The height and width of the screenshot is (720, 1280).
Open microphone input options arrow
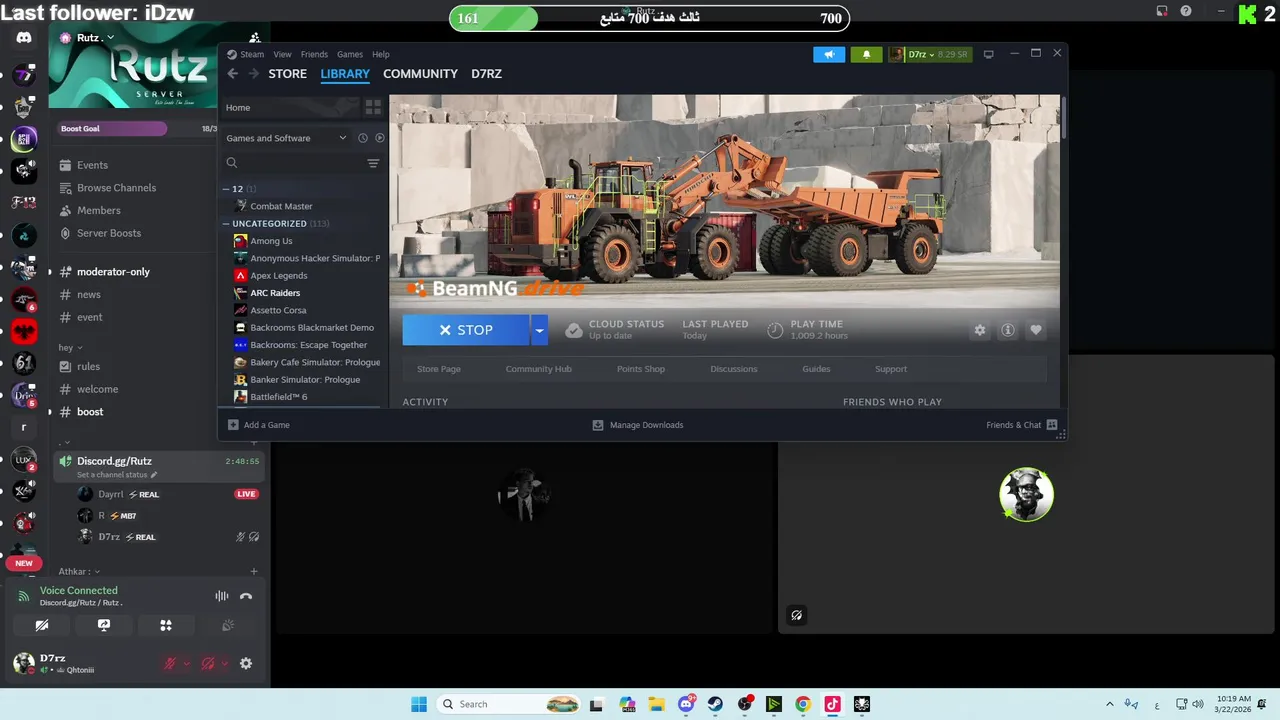click(x=186, y=663)
